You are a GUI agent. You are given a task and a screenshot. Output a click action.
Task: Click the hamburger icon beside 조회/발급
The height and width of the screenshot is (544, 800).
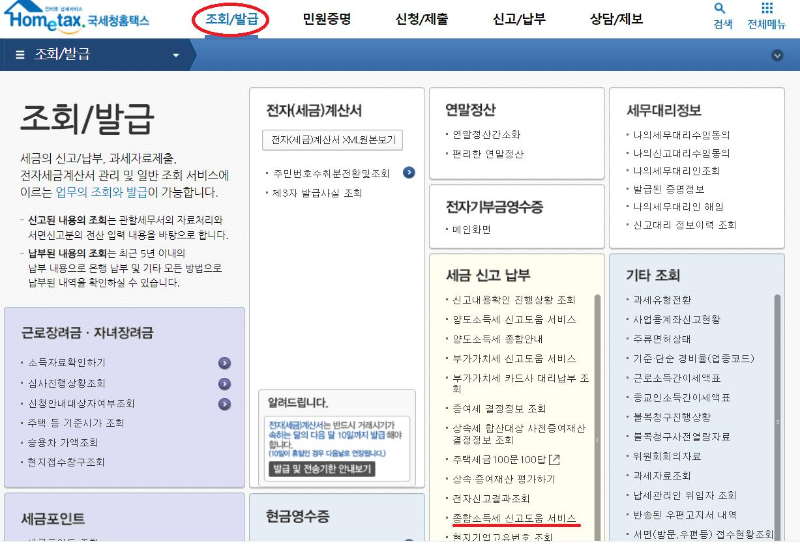point(20,55)
